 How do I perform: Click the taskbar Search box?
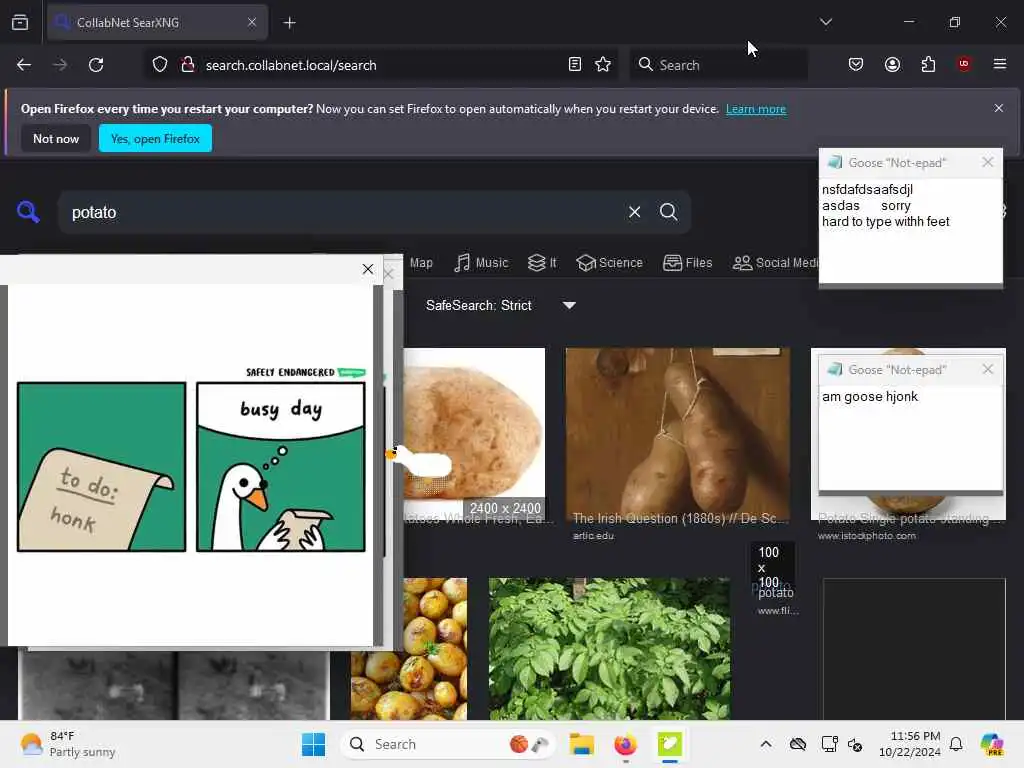(x=447, y=744)
